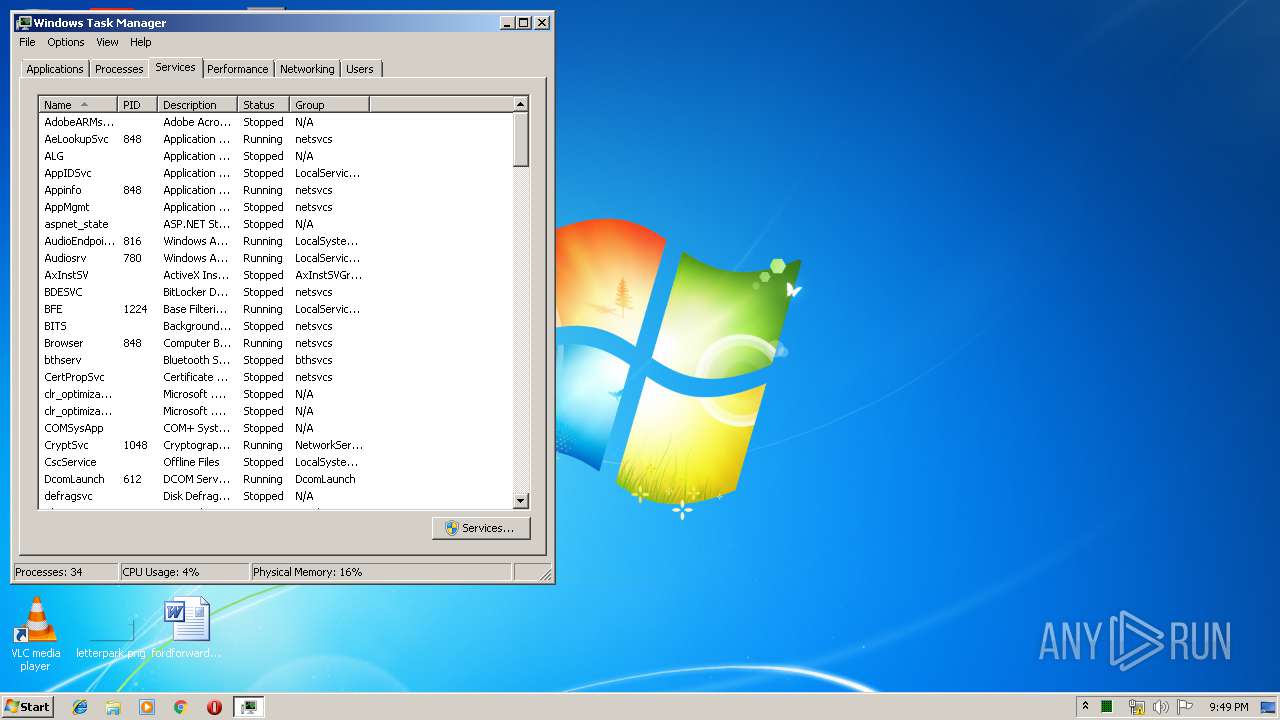Launch Google Chrome from the taskbar

pyautogui.click(x=181, y=707)
